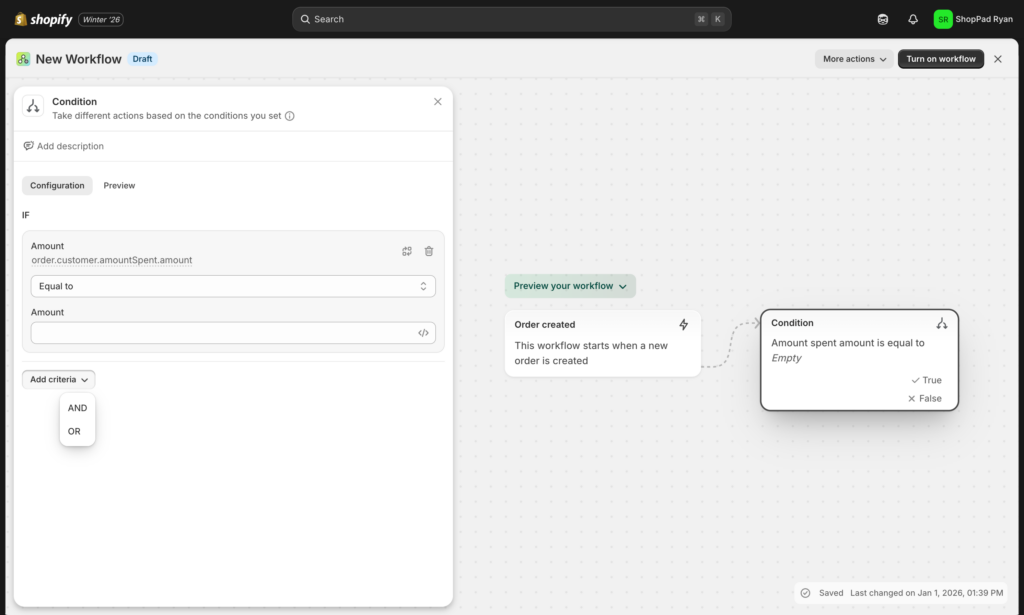This screenshot has width=1024, height=615.
Task: Open the variable picker icon beside the trash icon
Action: (407, 251)
